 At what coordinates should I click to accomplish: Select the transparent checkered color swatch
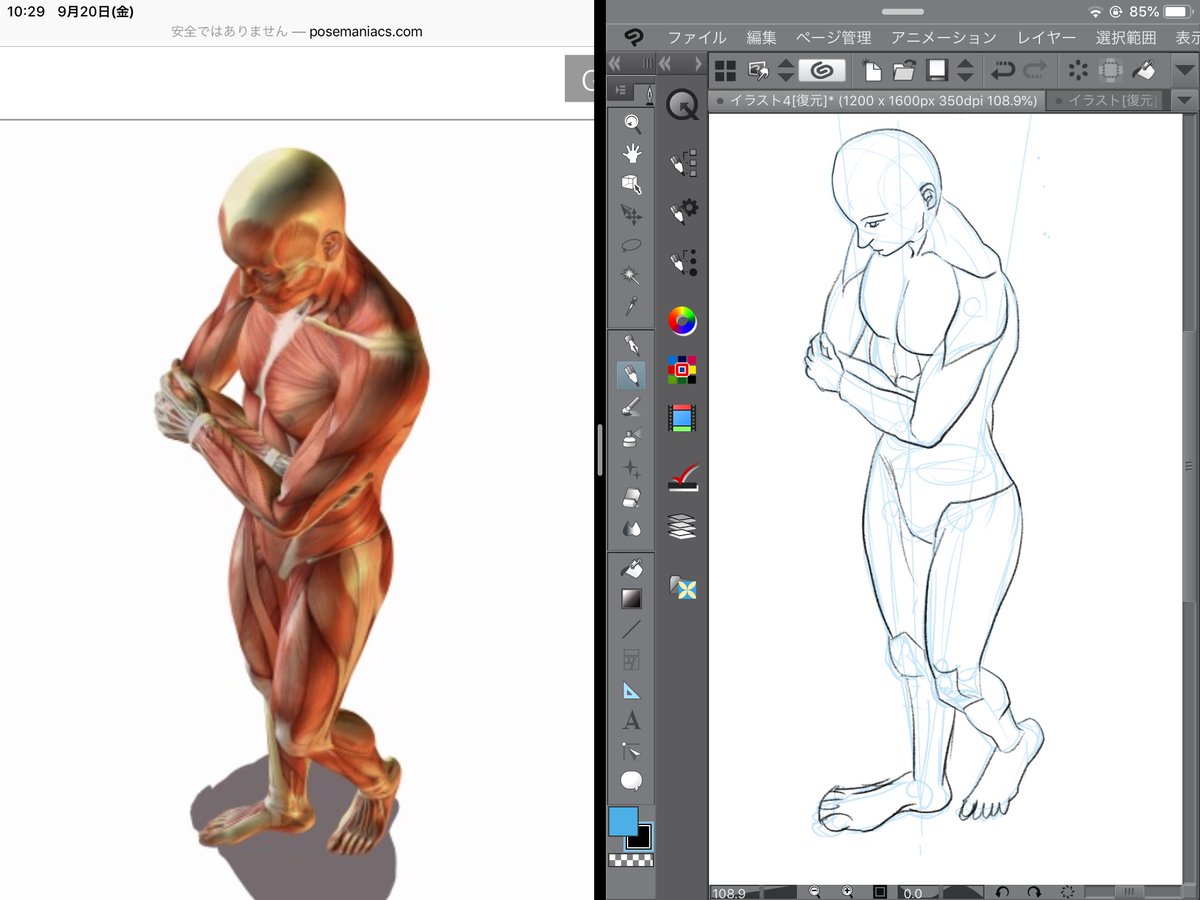pos(631,859)
